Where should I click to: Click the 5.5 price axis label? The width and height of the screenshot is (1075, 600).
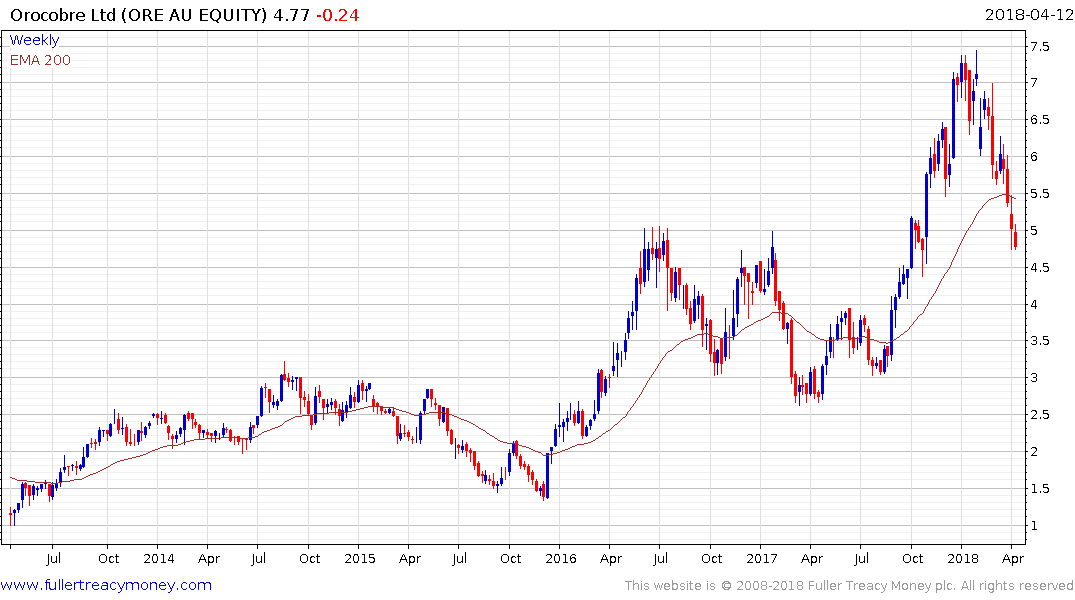pos(1039,193)
